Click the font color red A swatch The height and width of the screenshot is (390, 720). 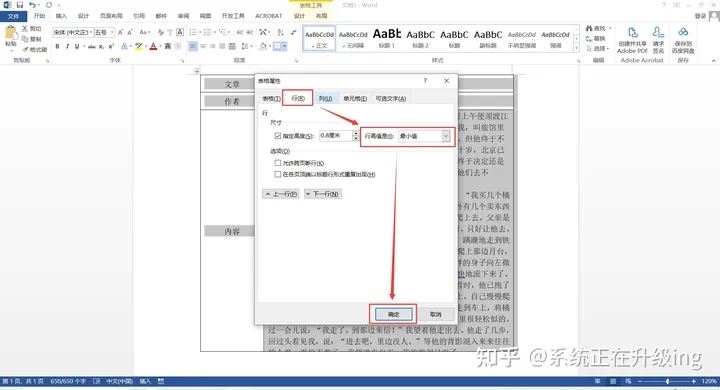(x=153, y=46)
